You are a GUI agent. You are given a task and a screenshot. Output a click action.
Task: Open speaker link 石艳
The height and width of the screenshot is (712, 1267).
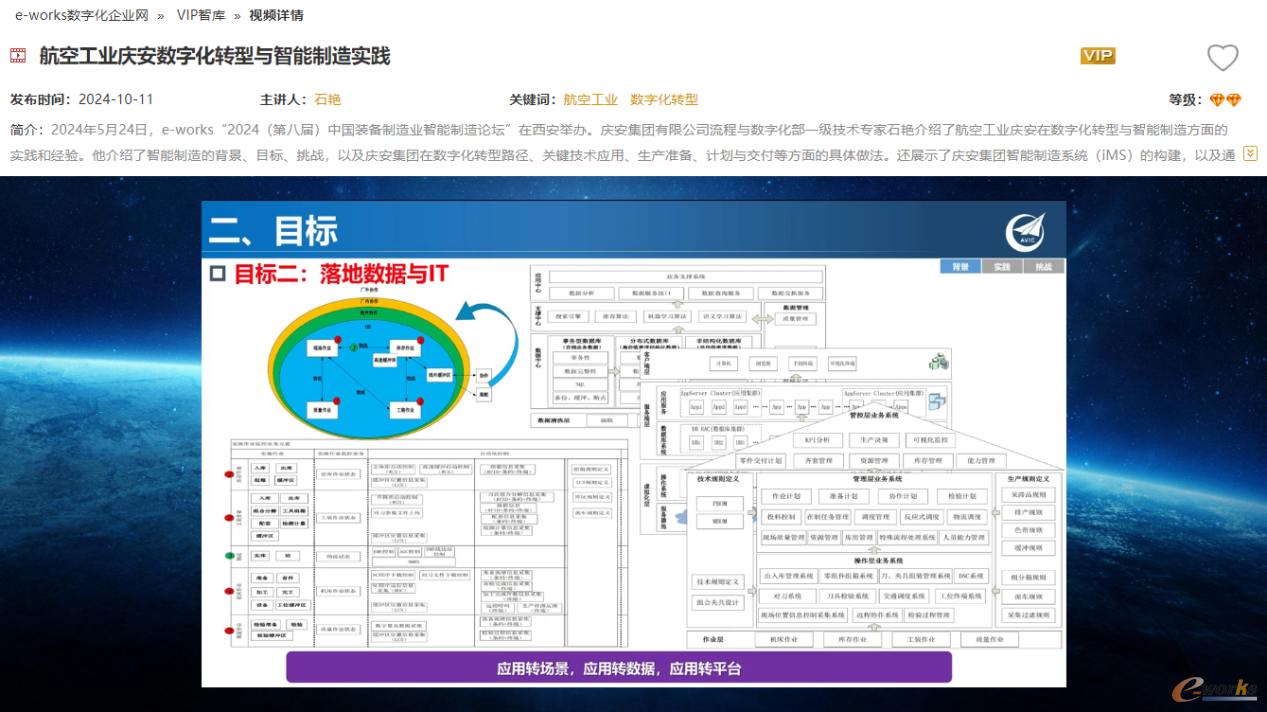[x=327, y=99]
